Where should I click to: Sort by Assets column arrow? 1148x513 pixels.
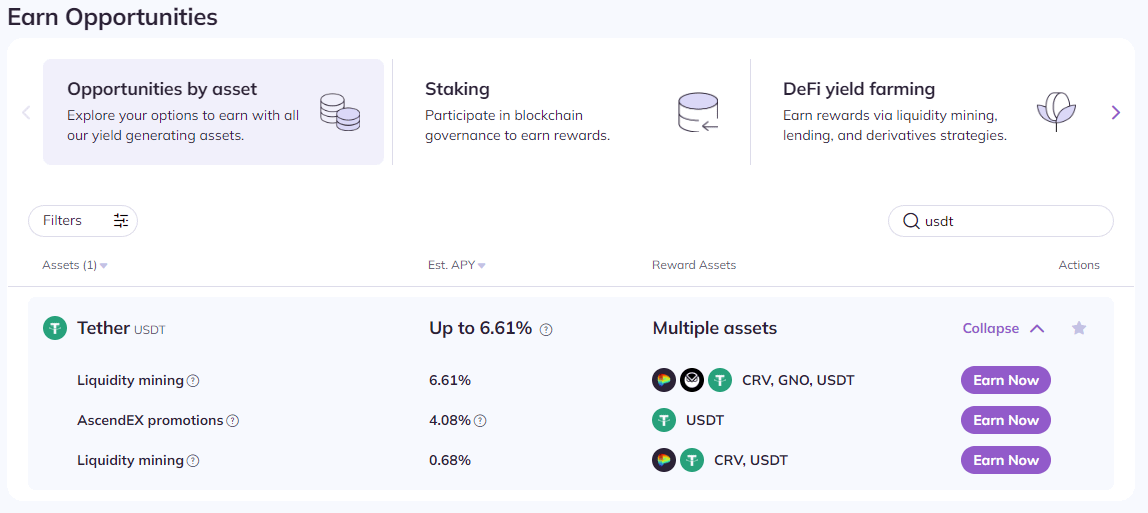(x=104, y=266)
